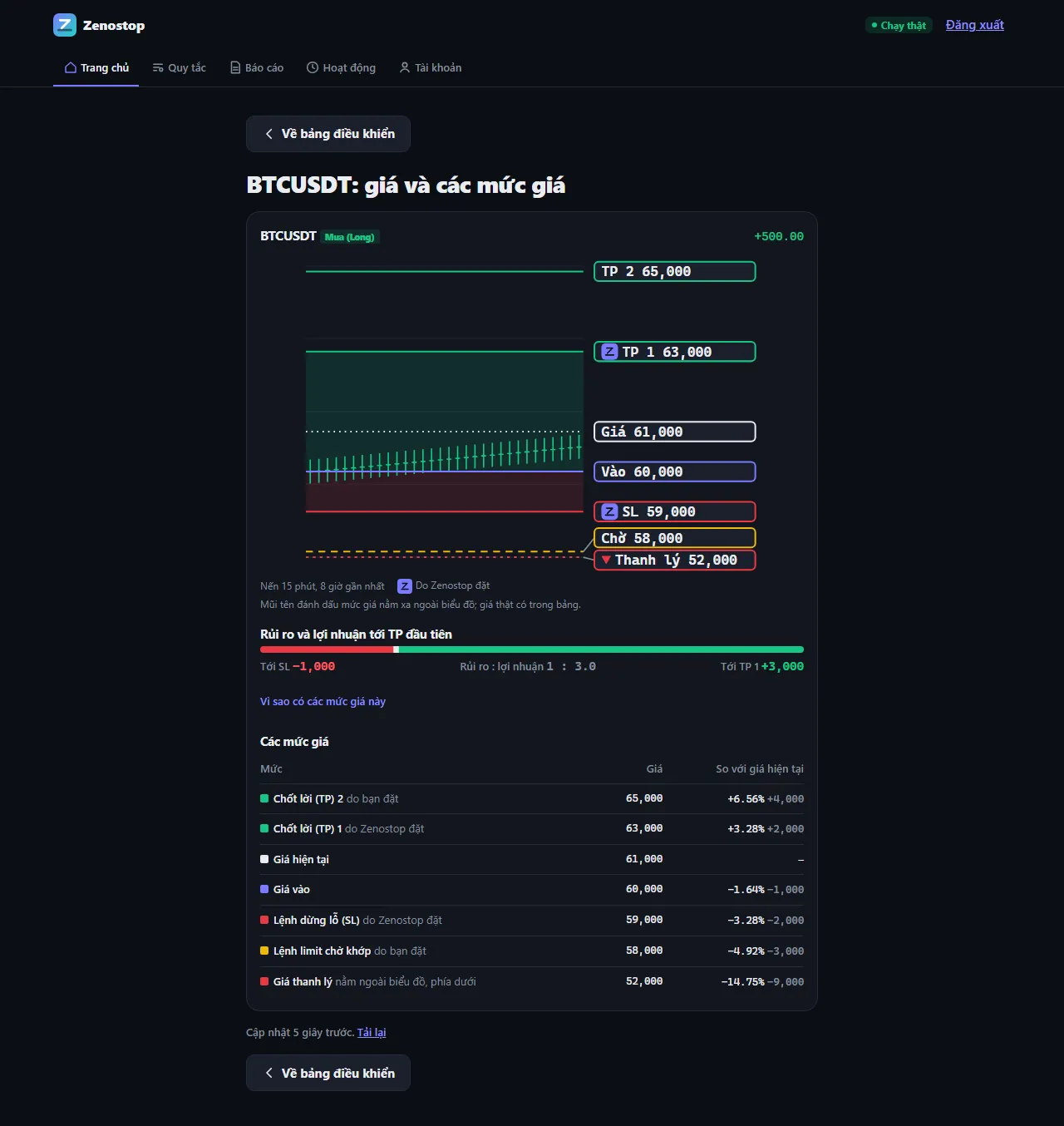Switch to the Hoạt động tab
Screen dimensions: 1064x1126
point(341,68)
